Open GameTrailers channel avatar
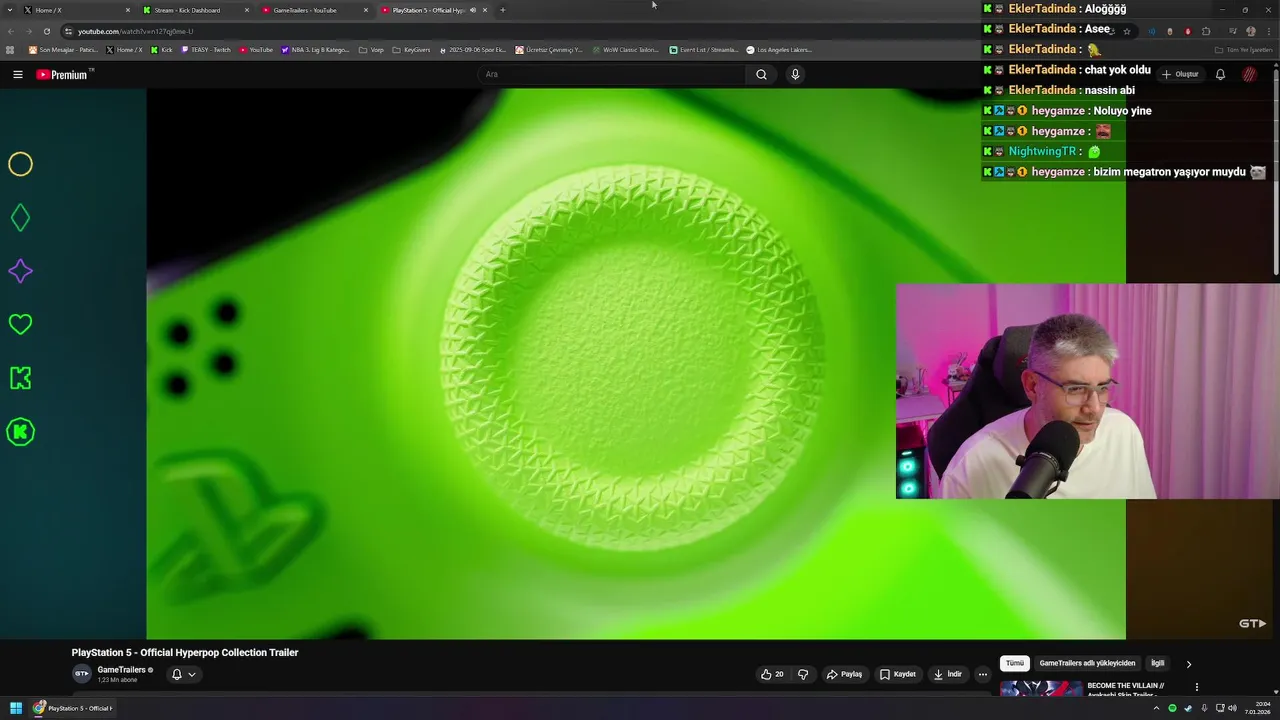The width and height of the screenshot is (1280, 720). (82, 674)
